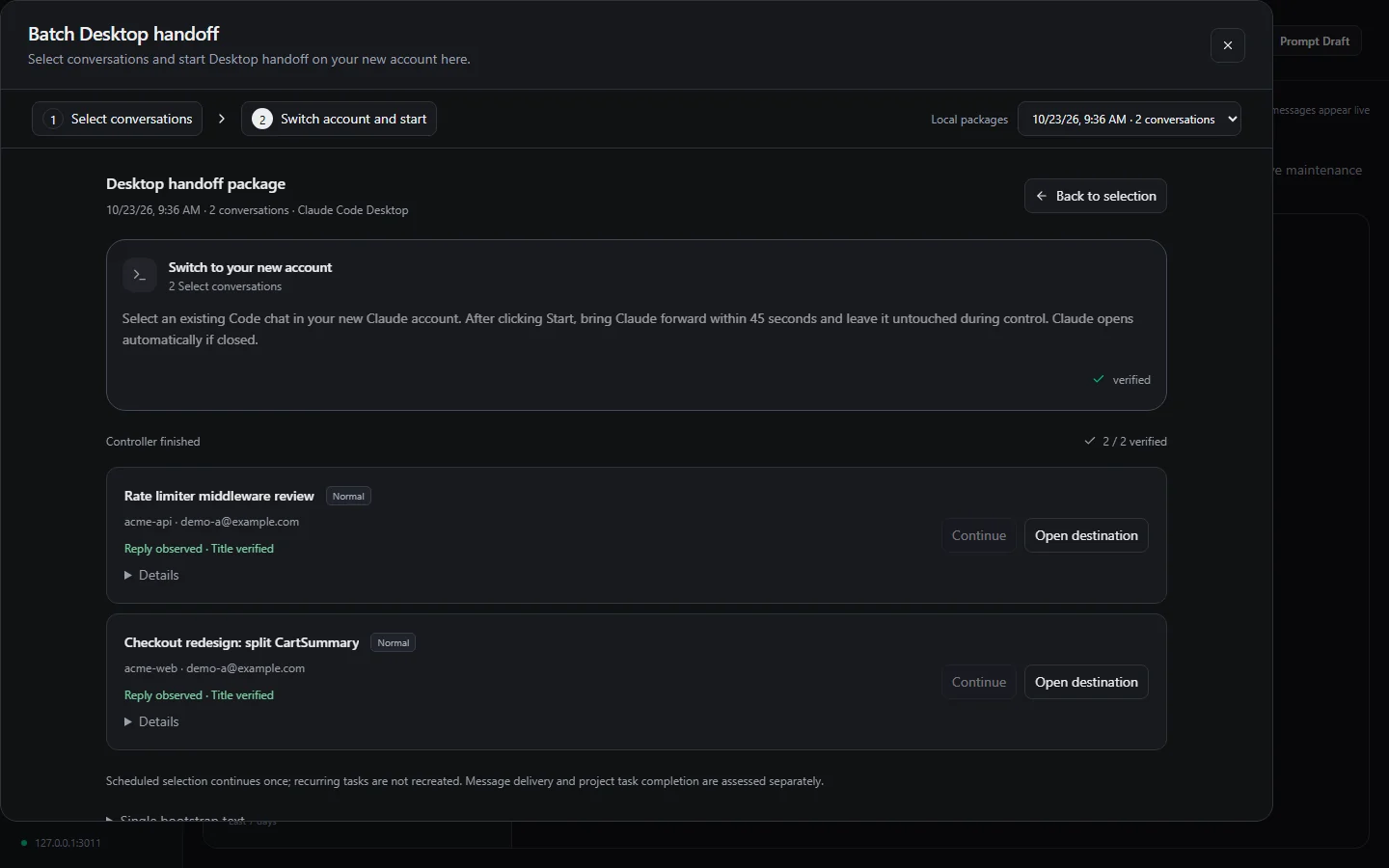Viewport: 1389px width, 868px height.
Task: Click Continue for Checkout redesign: split CartSummary
Action: (979, 682)
